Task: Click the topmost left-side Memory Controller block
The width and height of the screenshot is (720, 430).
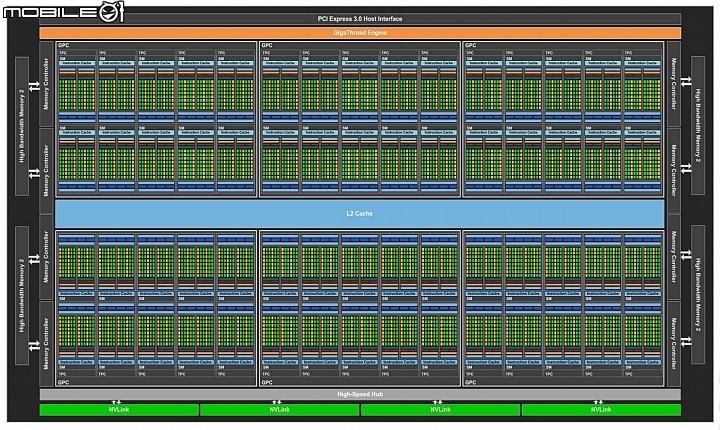Action: tap(46, 84)
